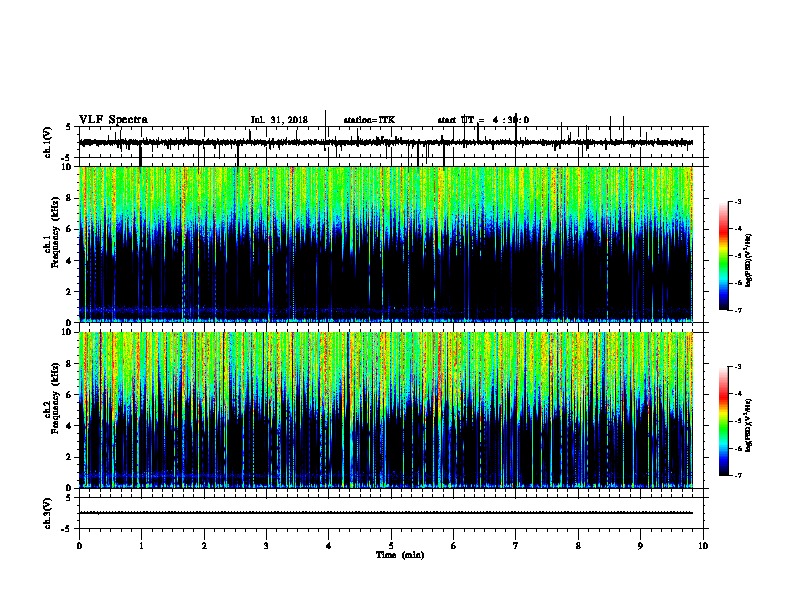Click the time axis tick label "2"
The width and height of the screenshot is (792, 612).
pos(204,546)
